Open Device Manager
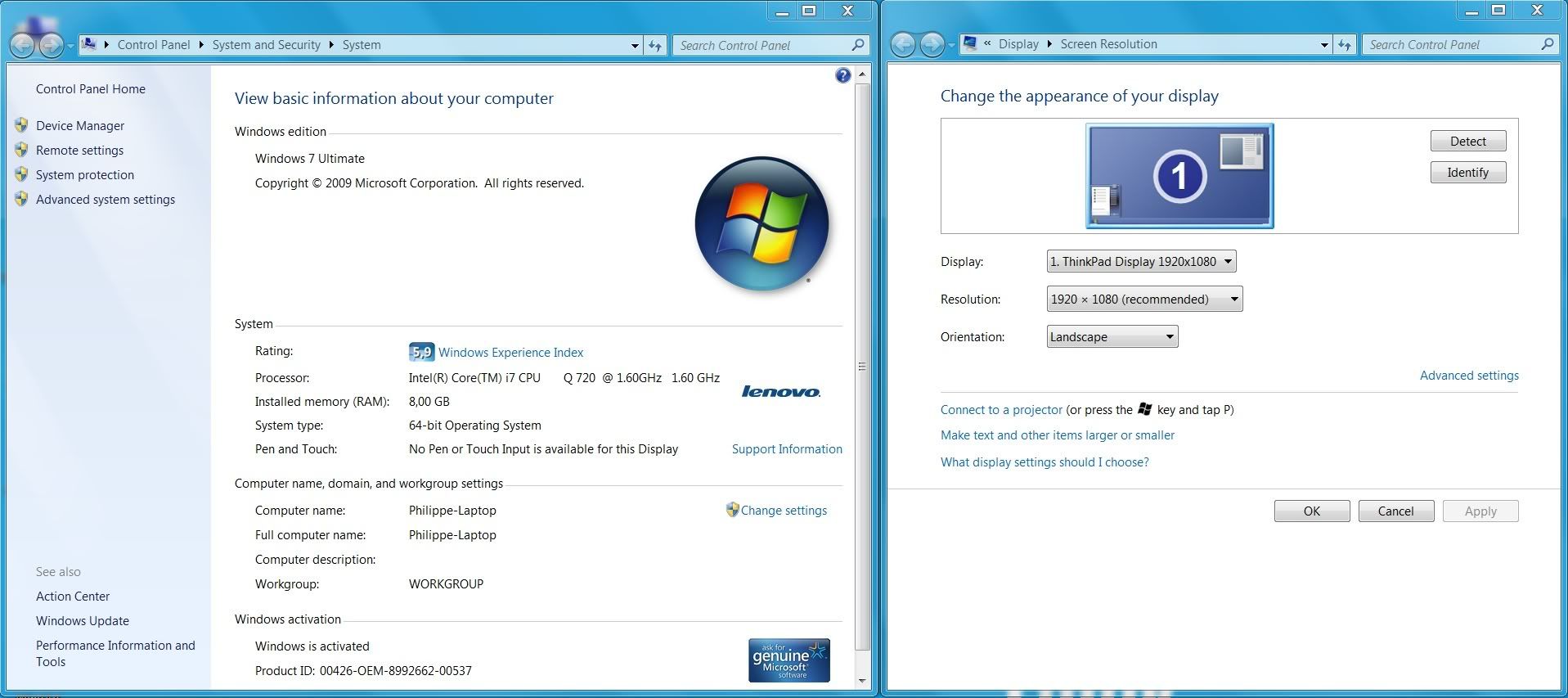This screenshot has height=698, width=1568. [x=80, y=125]
